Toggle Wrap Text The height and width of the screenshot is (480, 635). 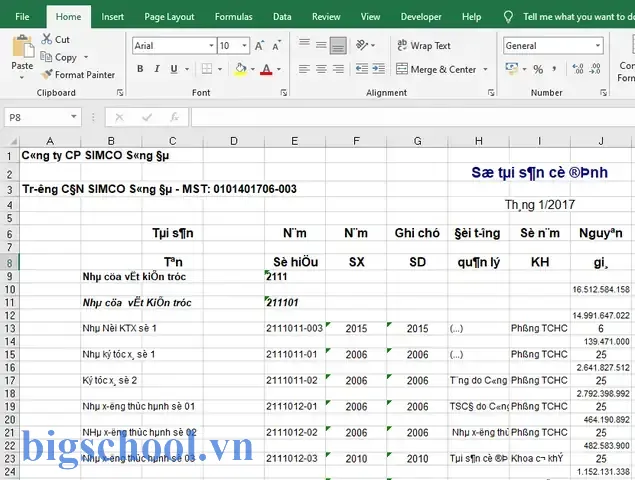[x=424, y=46]
